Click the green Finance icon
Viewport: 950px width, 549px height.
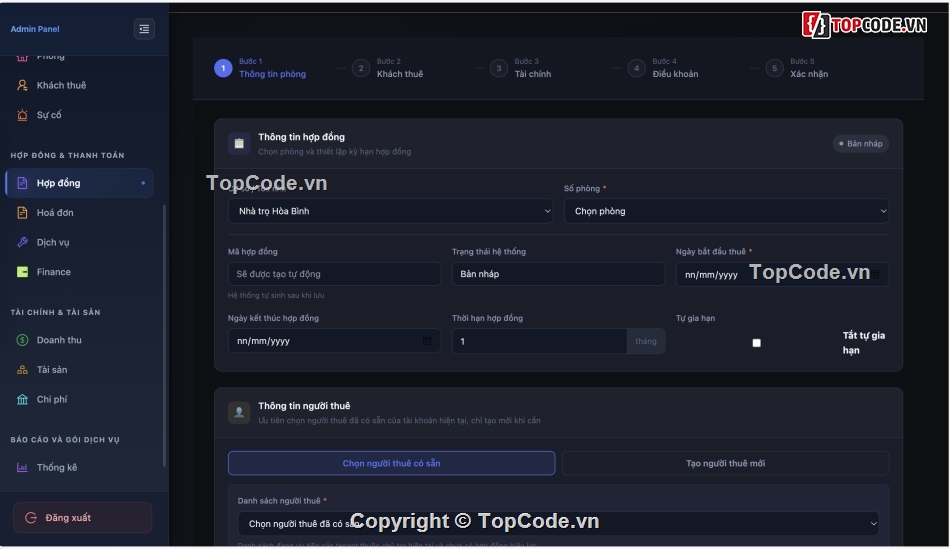(x=22, y=272)
